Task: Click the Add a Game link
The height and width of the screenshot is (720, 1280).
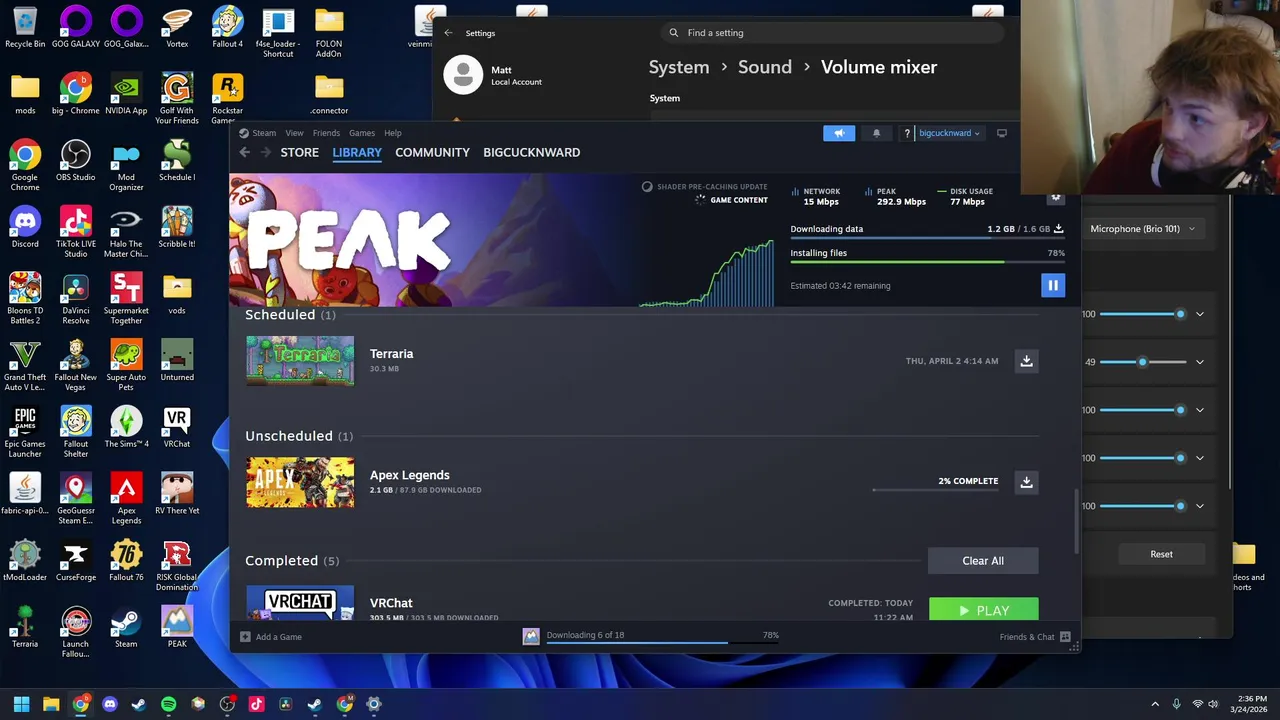Action: (x=278, y=637)
